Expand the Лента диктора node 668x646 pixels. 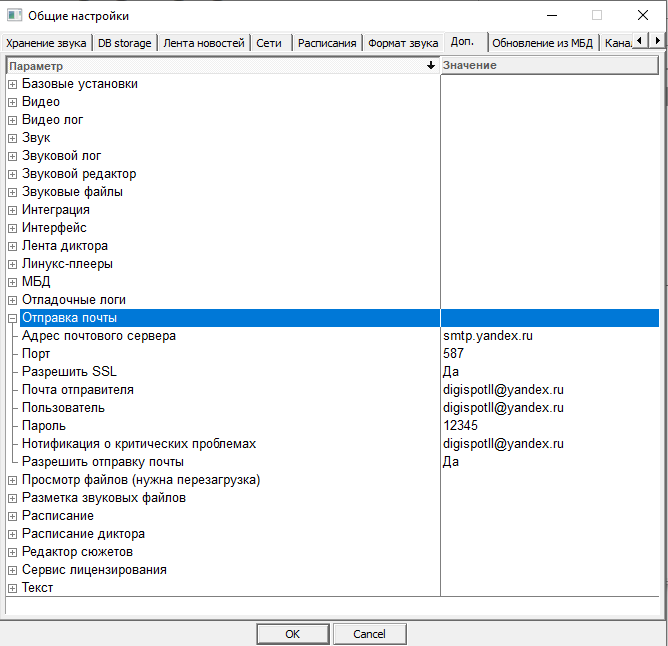point(12,246)
